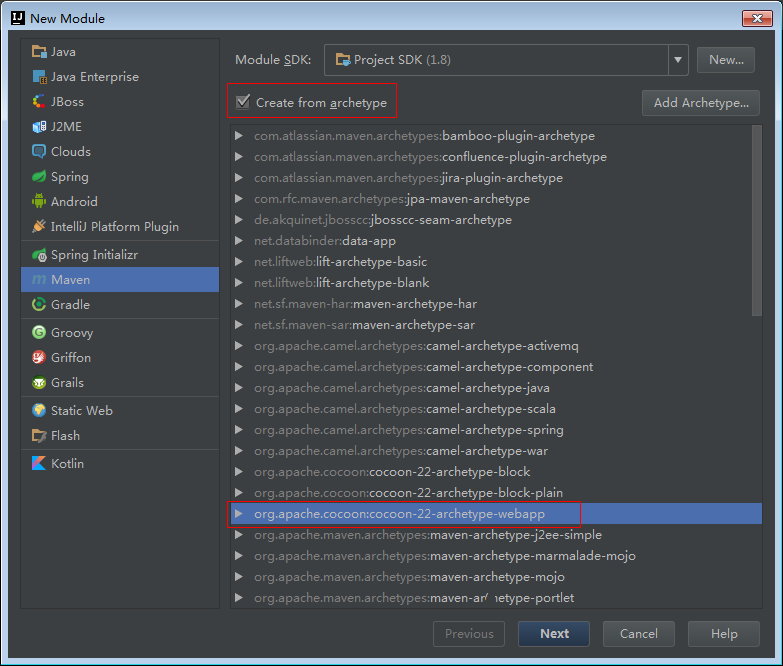Screen dimensions: 783x666
Task: Click the Next button
Action: coord(554,634)
